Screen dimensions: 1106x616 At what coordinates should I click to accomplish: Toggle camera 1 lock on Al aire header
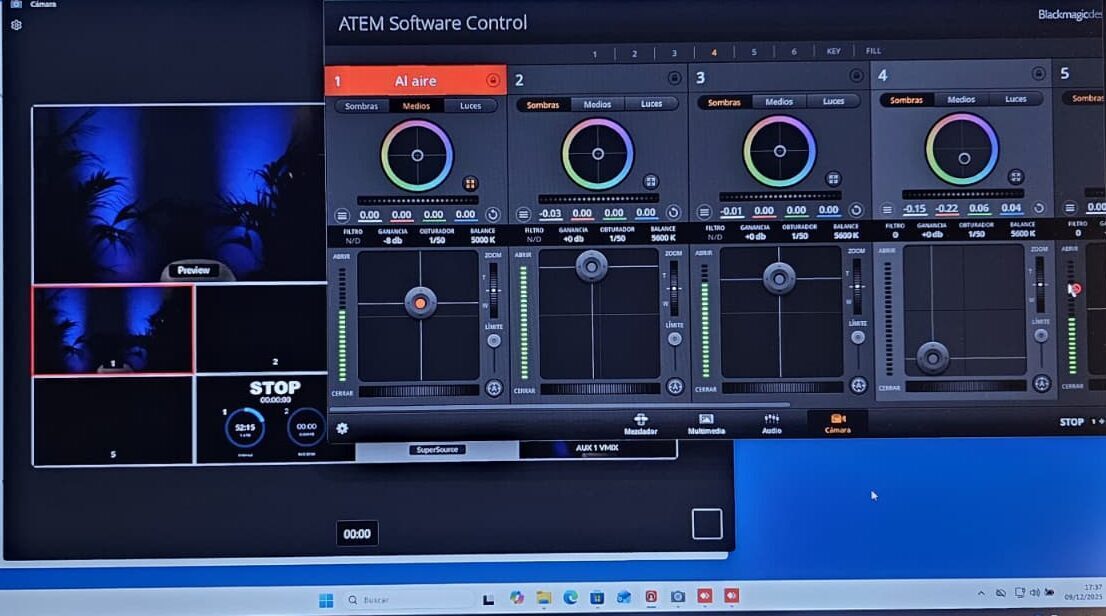493,80
